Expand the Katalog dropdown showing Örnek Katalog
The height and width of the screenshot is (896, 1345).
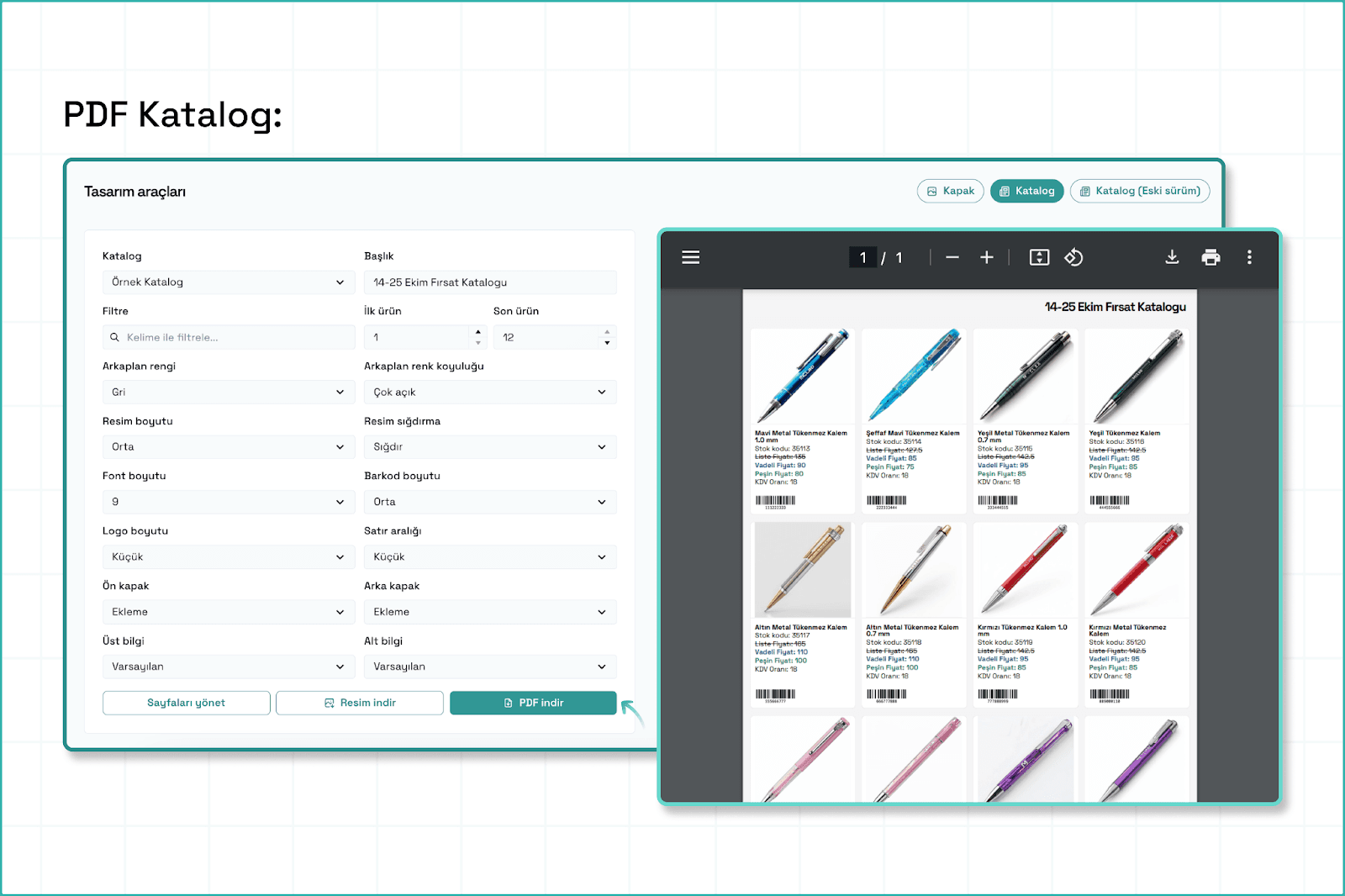point(228,282)
